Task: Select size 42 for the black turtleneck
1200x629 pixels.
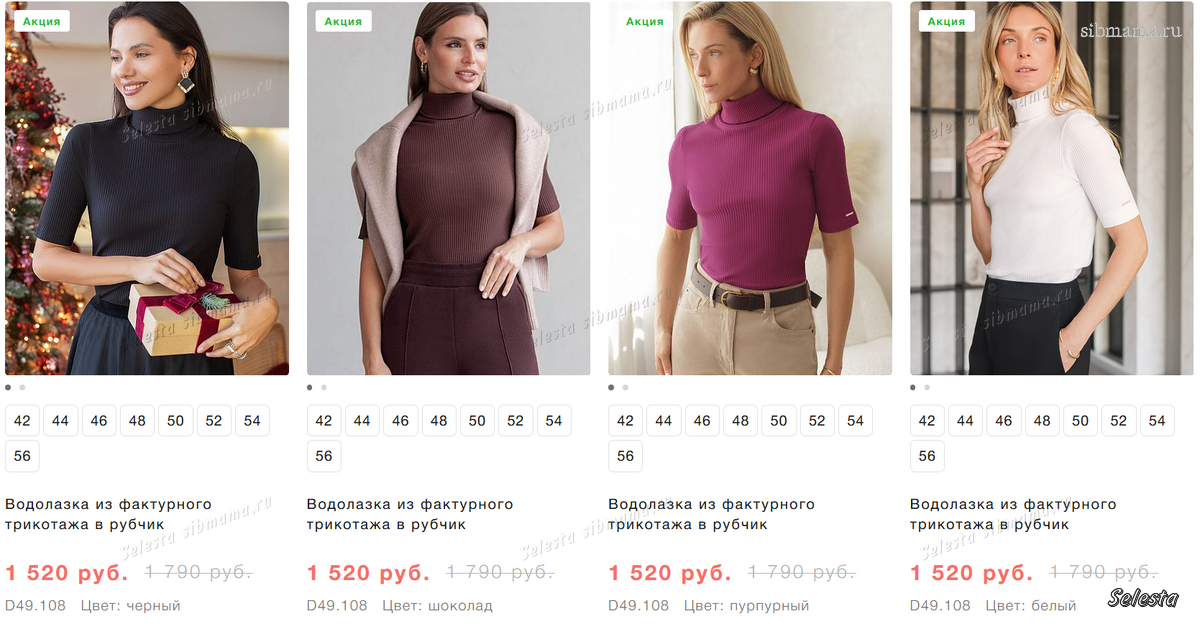Action: point(22,421)
